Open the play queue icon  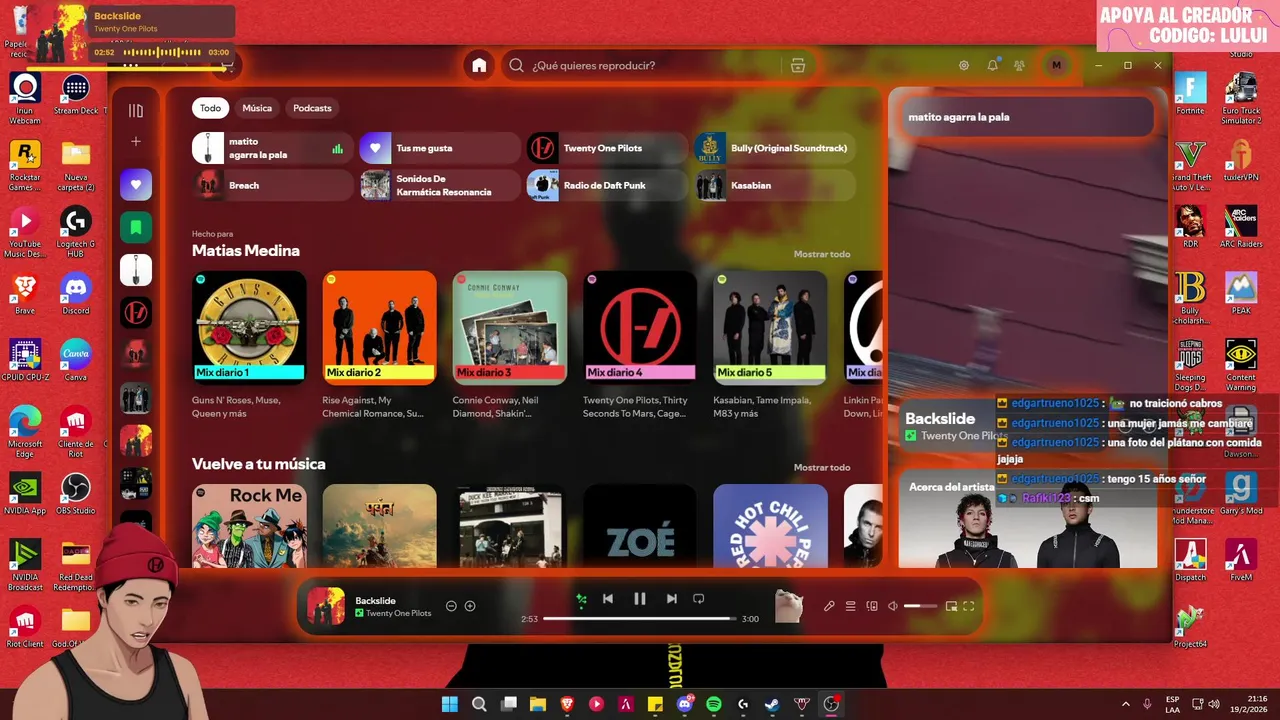coord(851,606)
